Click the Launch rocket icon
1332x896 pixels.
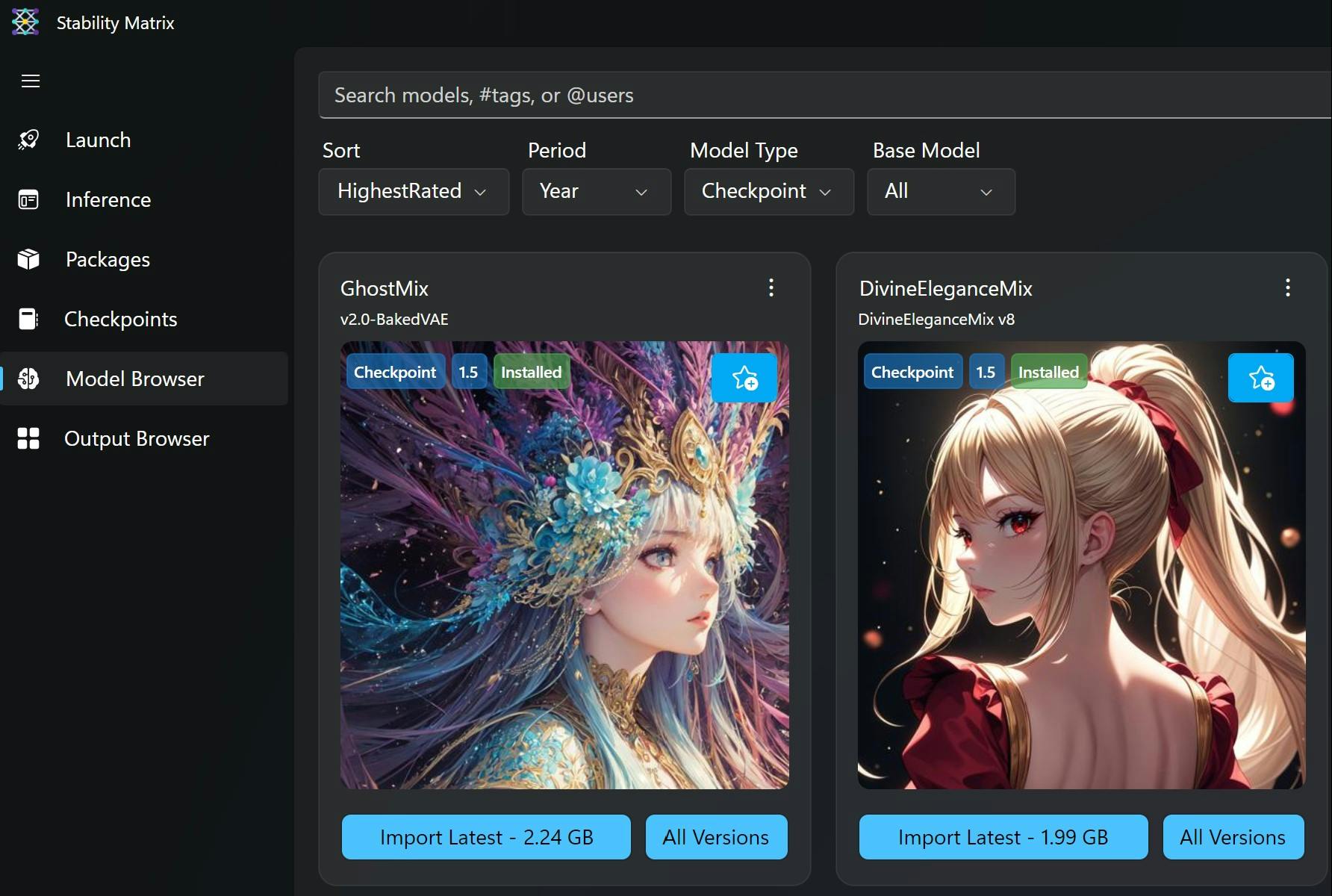pos(28,140)
